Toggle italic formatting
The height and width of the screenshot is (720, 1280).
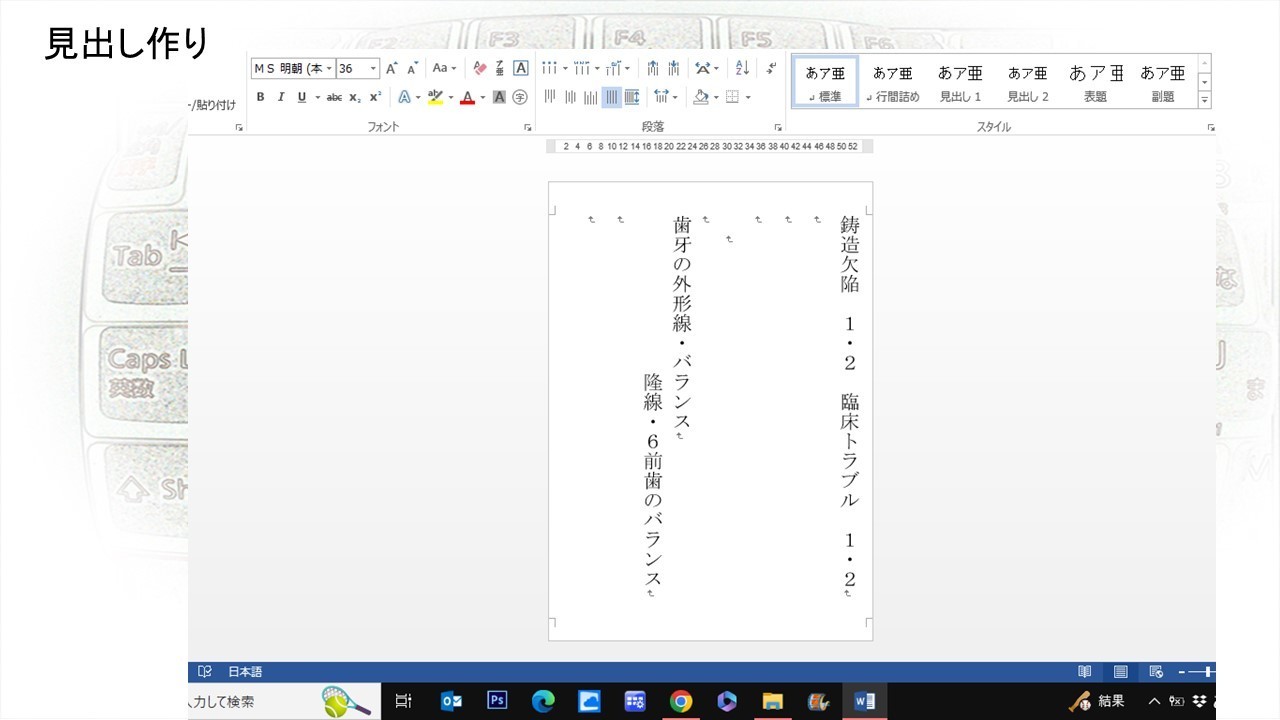[x=281, y=97]
